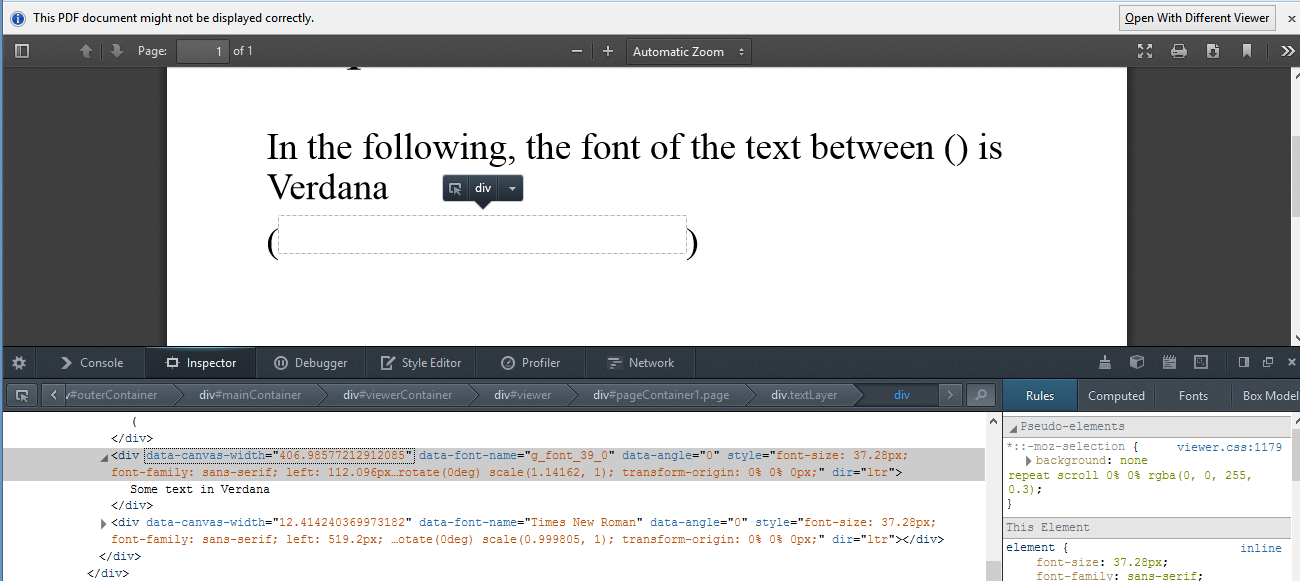Open the Automatic Zoom dropdown
Viewport: 1300px width, 581px height.
(689, 51)
